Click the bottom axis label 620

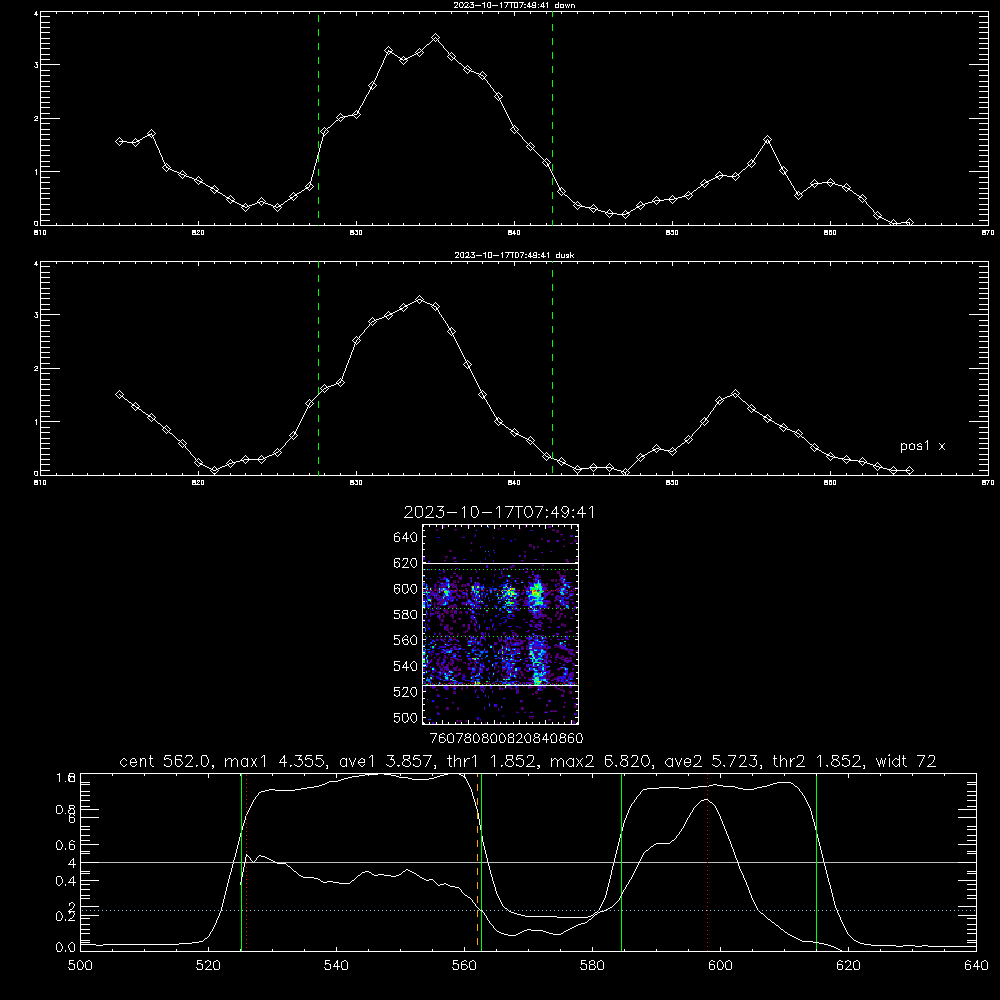tap(848, 966)
